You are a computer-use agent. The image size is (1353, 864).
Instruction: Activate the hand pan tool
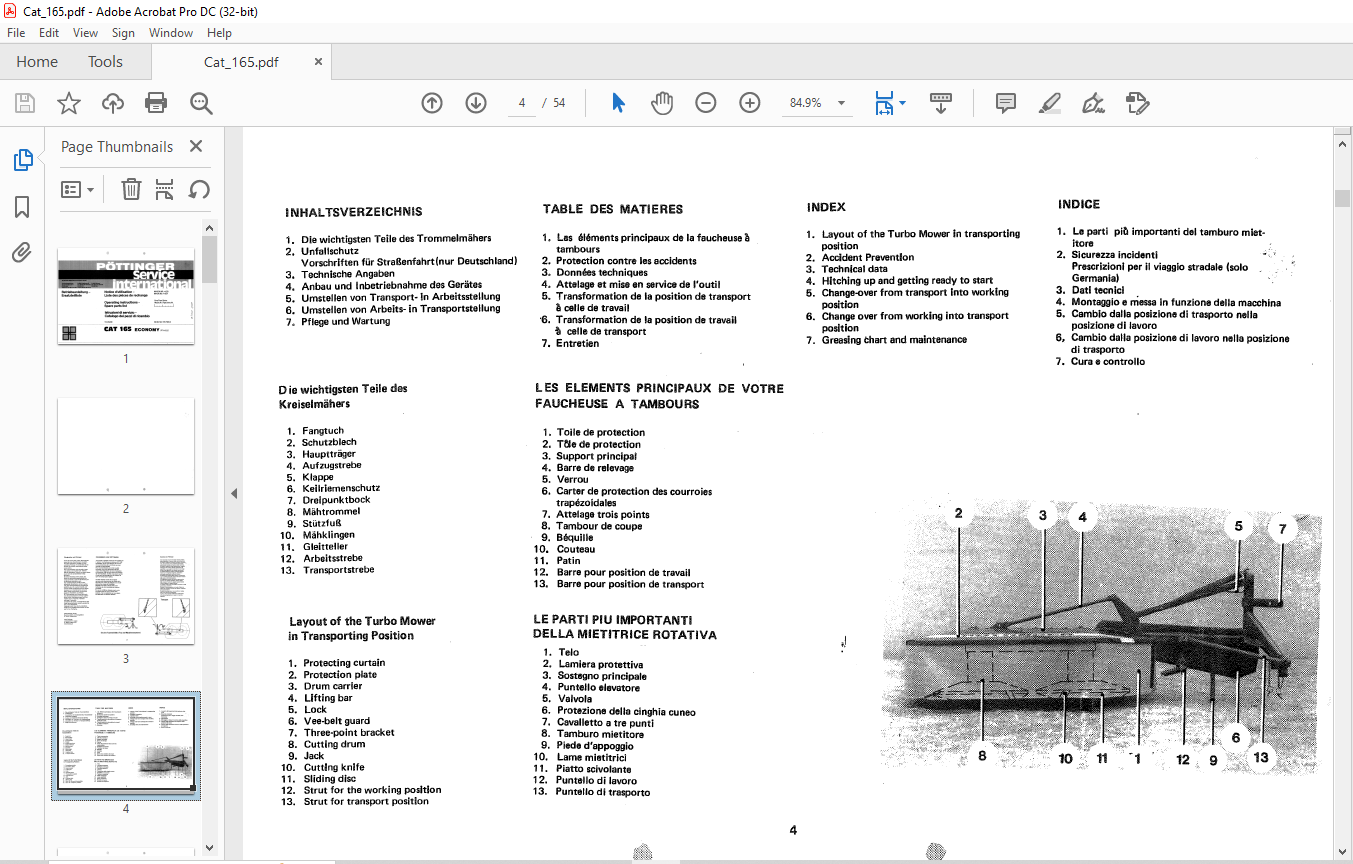pos(662,103)
